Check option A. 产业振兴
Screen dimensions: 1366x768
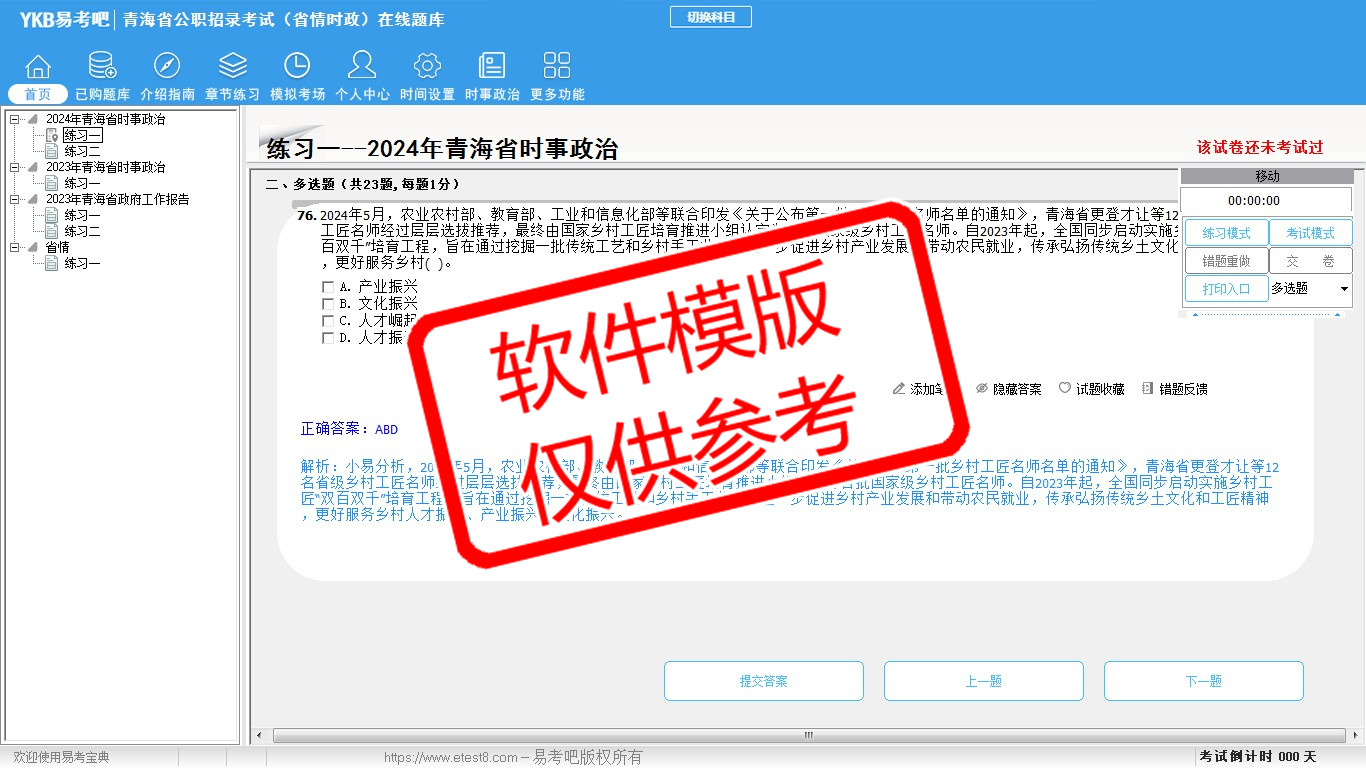coord(328,287)
